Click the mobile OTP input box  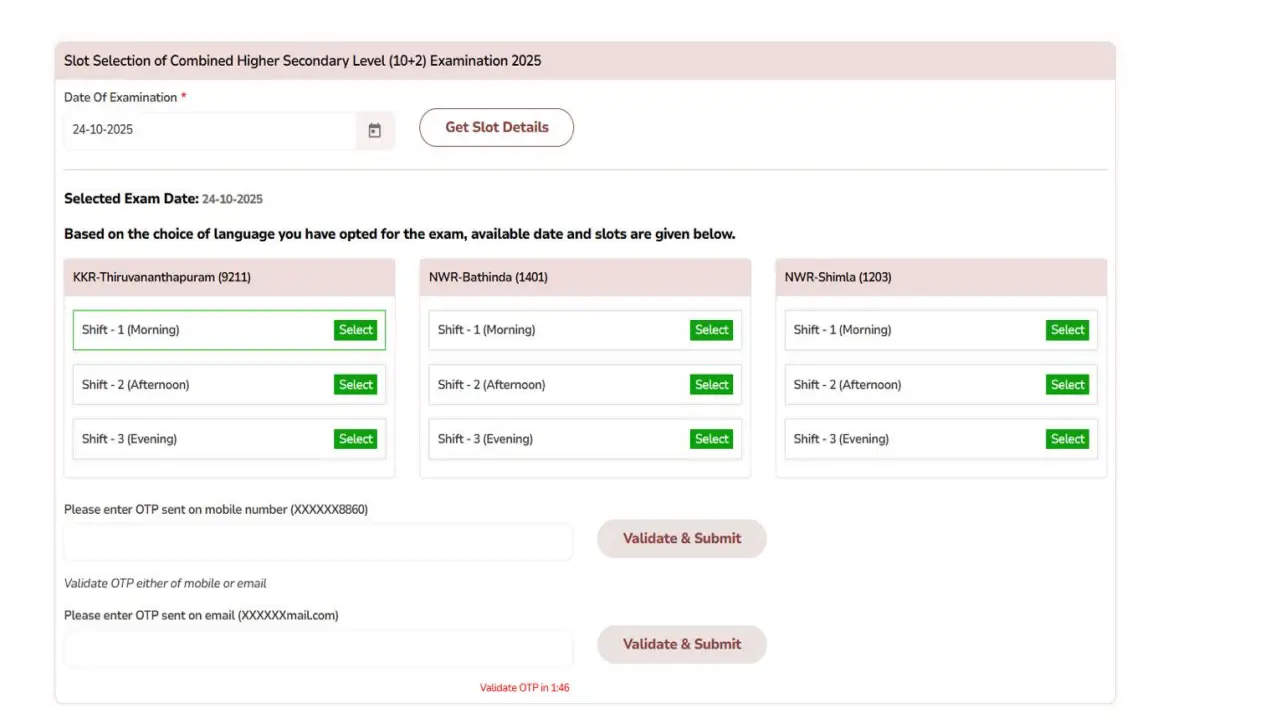[317, 541]
